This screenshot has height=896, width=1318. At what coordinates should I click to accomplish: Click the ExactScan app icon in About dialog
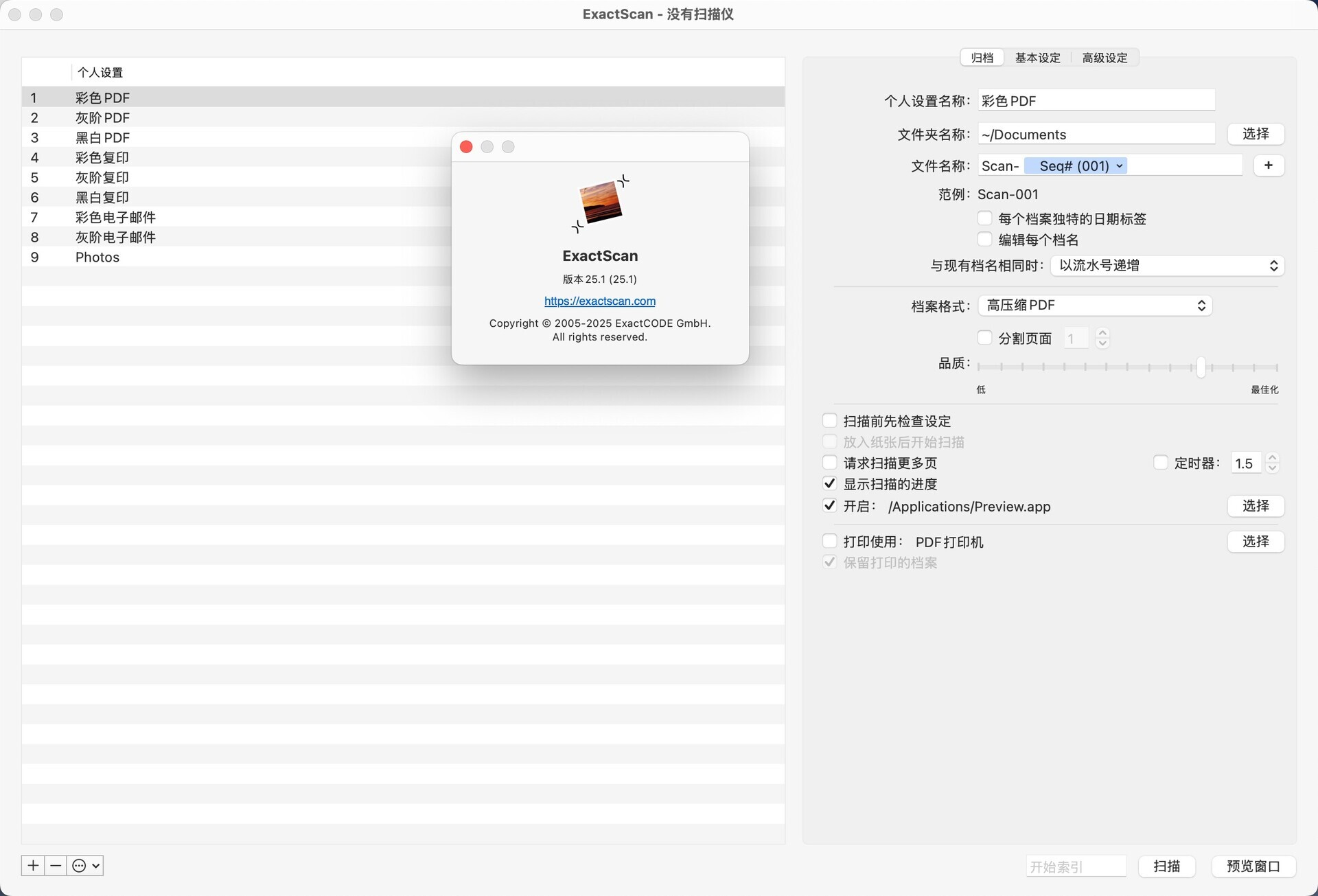601,203
